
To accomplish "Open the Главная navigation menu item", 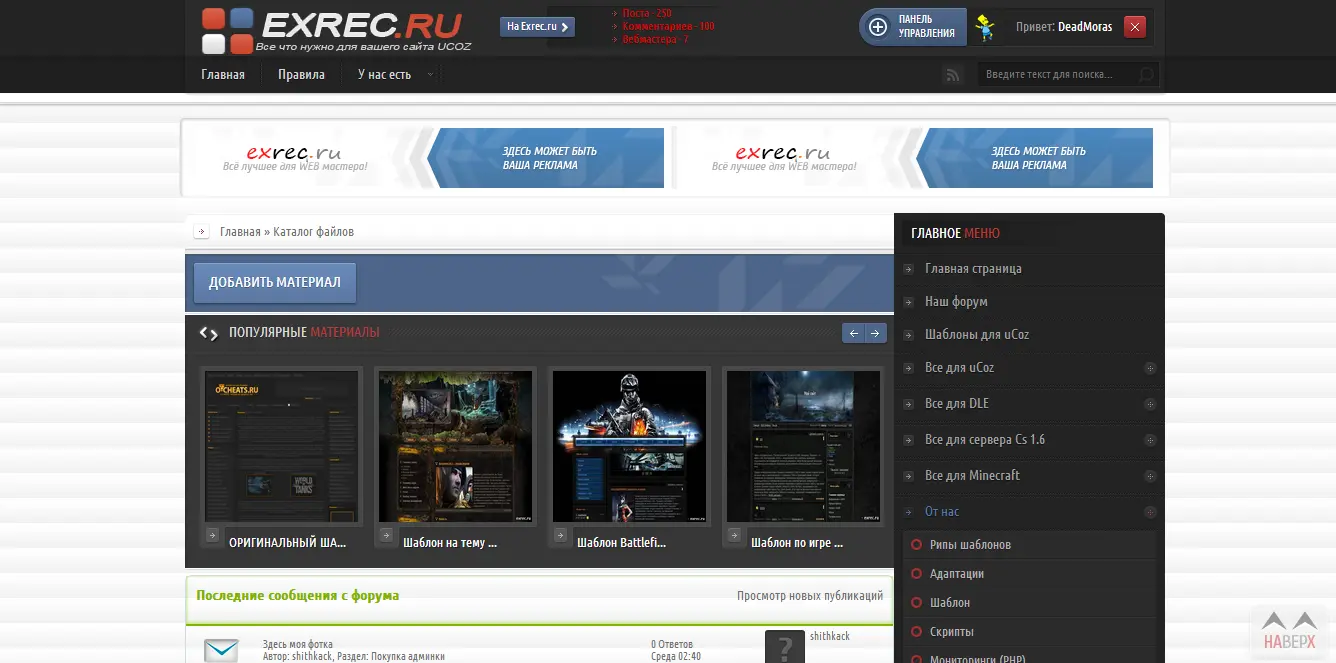I will [x=223, y=75].
